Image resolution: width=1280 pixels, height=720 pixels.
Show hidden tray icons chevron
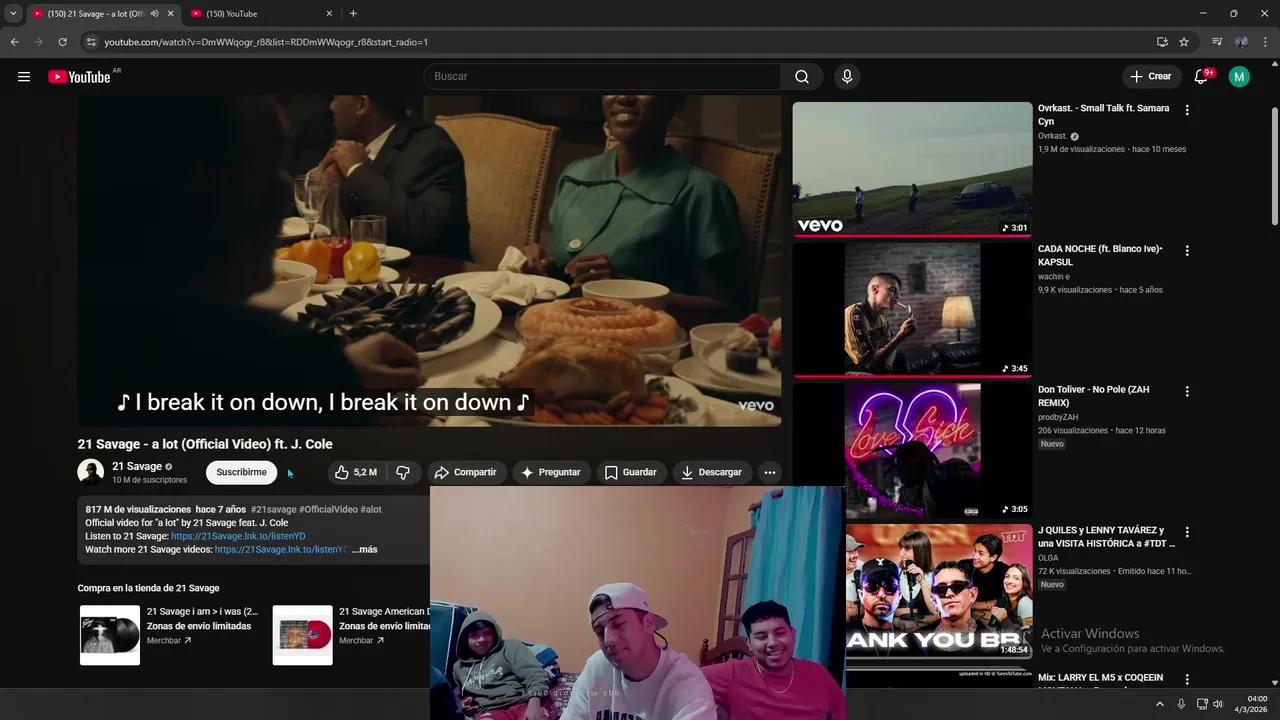pos(1160,704)
